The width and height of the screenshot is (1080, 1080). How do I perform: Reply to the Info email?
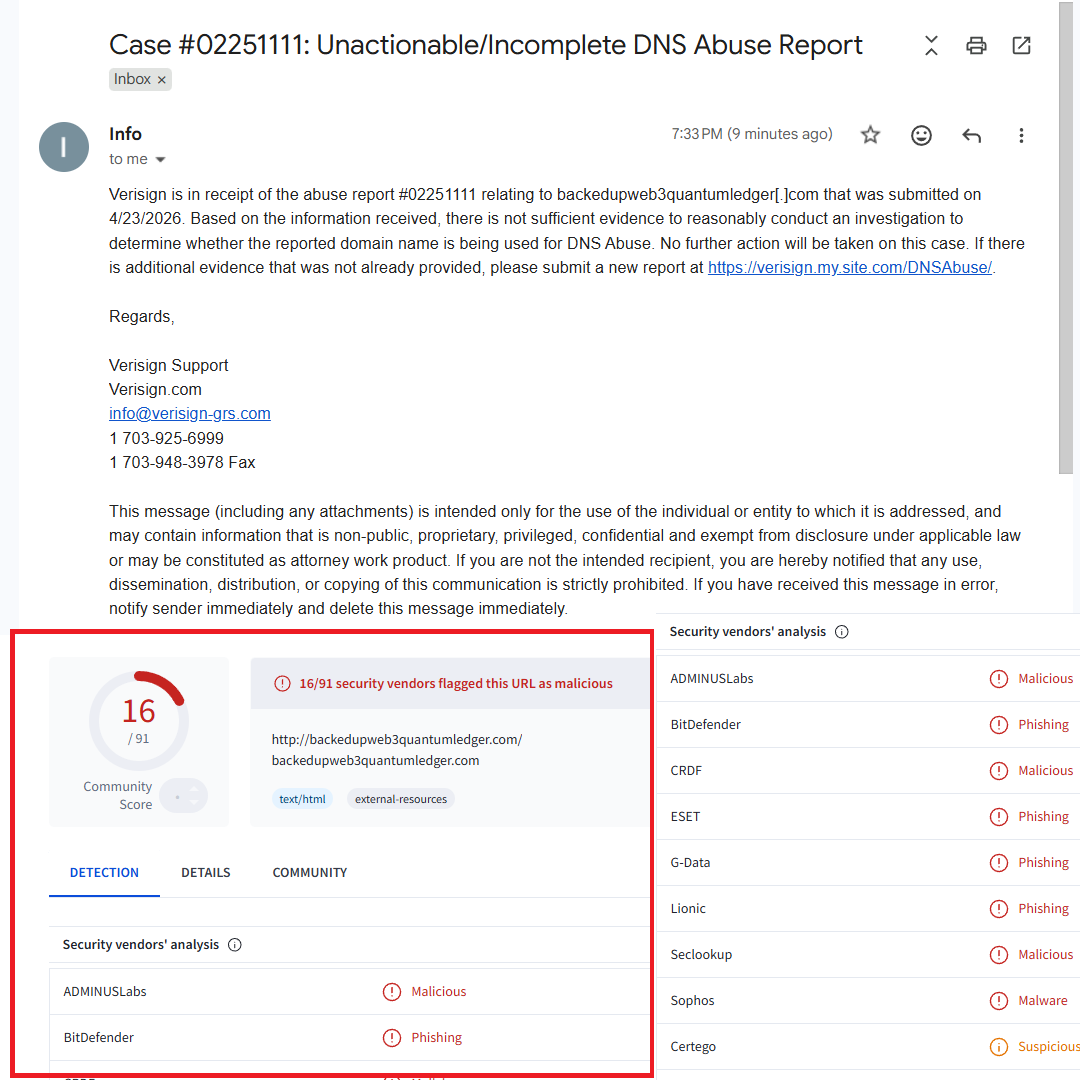(971, 136)
